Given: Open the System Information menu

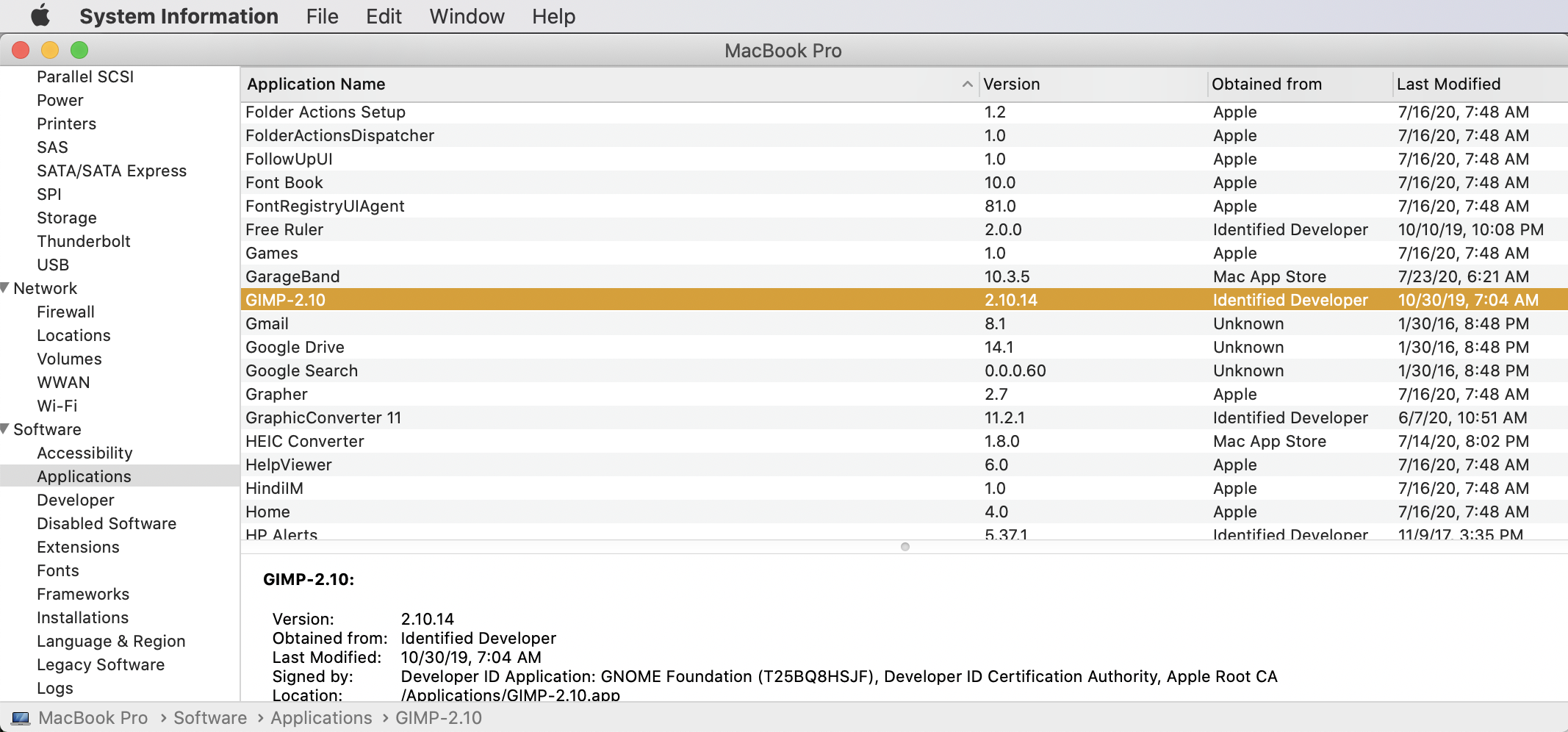Looking at the screenshot, I should click(x=179, y=16).
